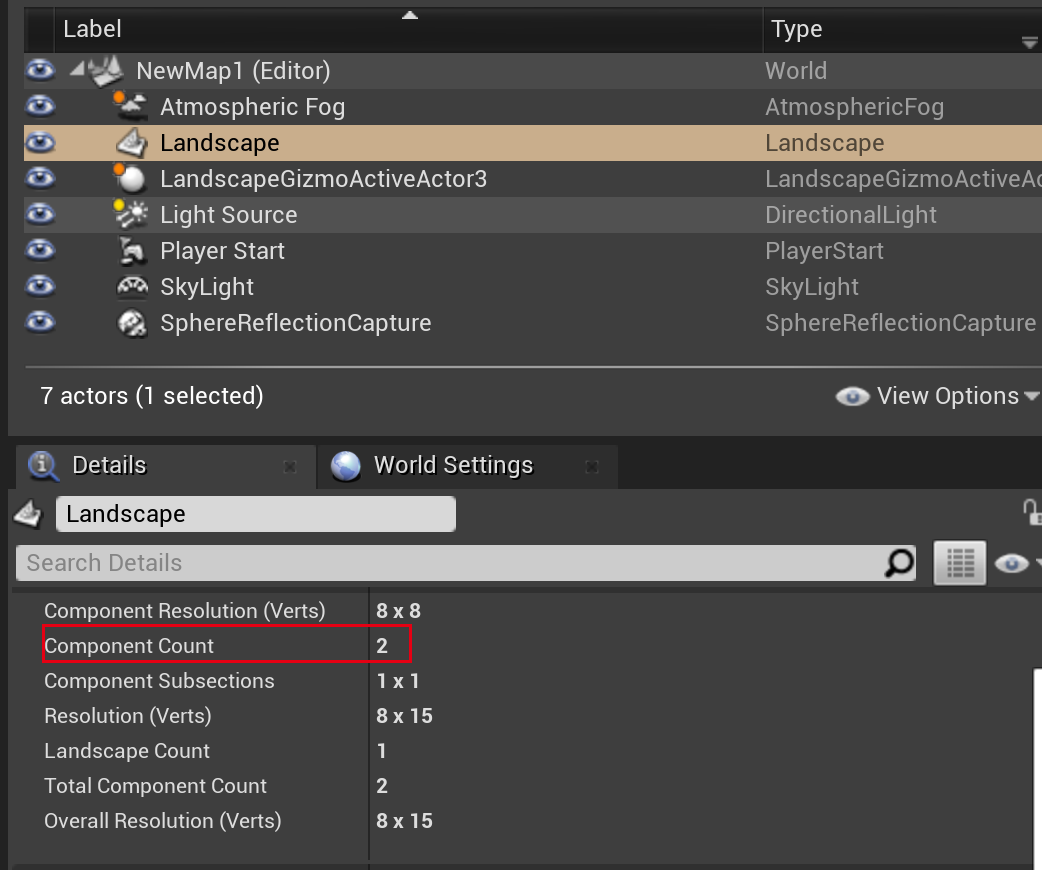Image resolution: width=1042 pixels, height=870 pixels.
Task: Select the NewMap1 (Editor) row
Action: tap(533, 71)
